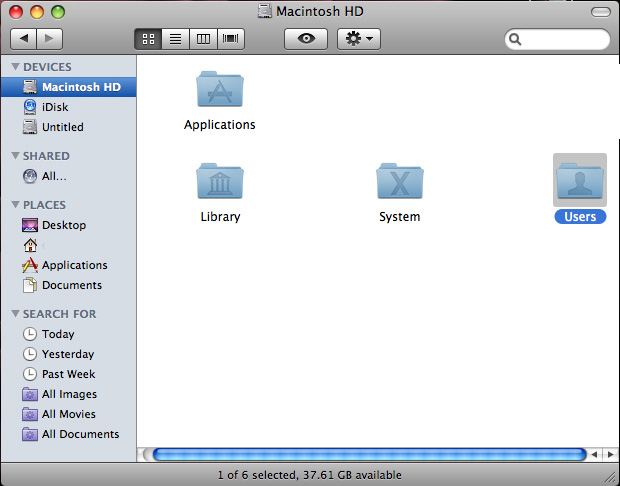Select the Users folder icon

(580, 180)
